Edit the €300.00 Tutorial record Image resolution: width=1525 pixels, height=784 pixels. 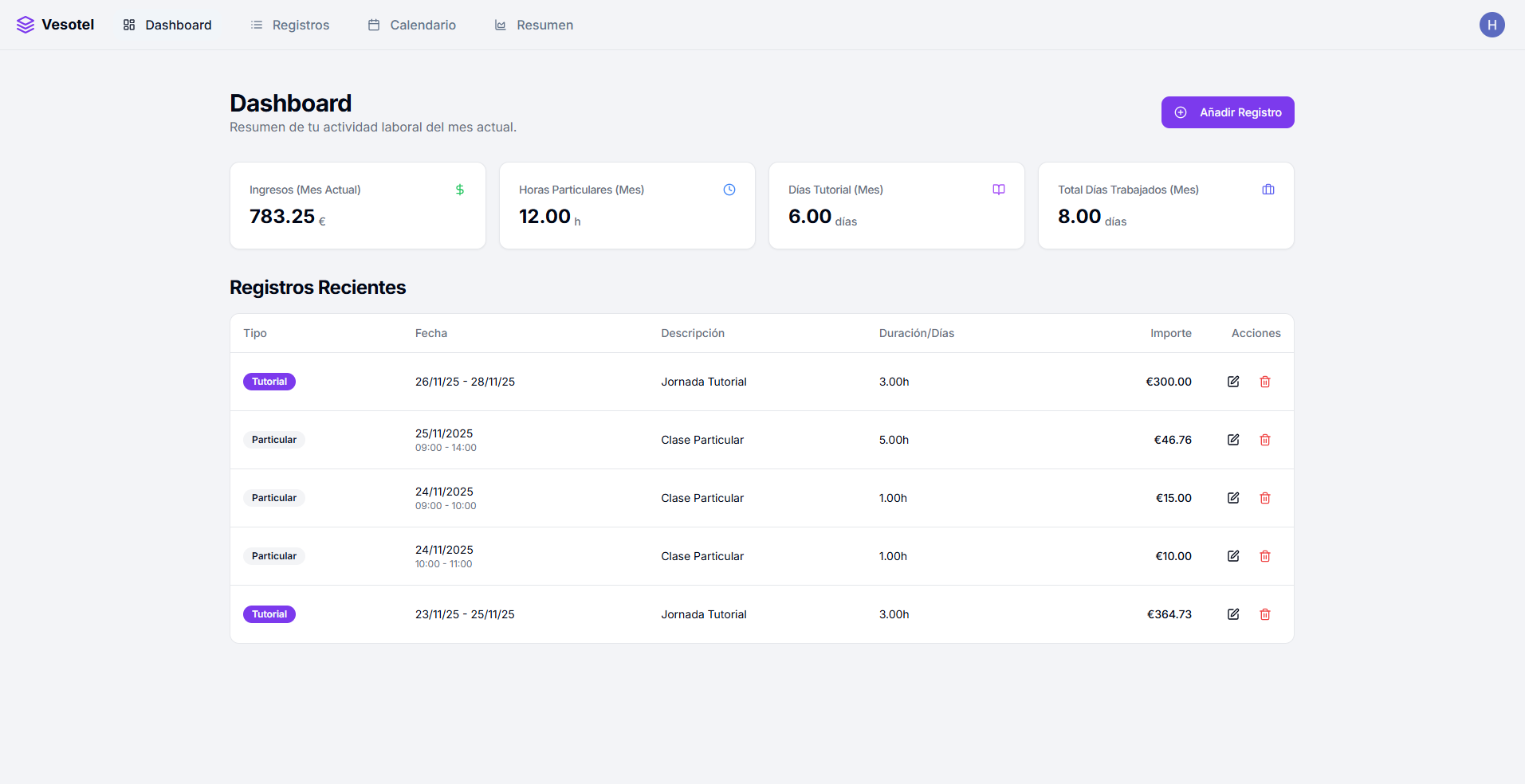pyautogui.click(x=1233, y=382)
